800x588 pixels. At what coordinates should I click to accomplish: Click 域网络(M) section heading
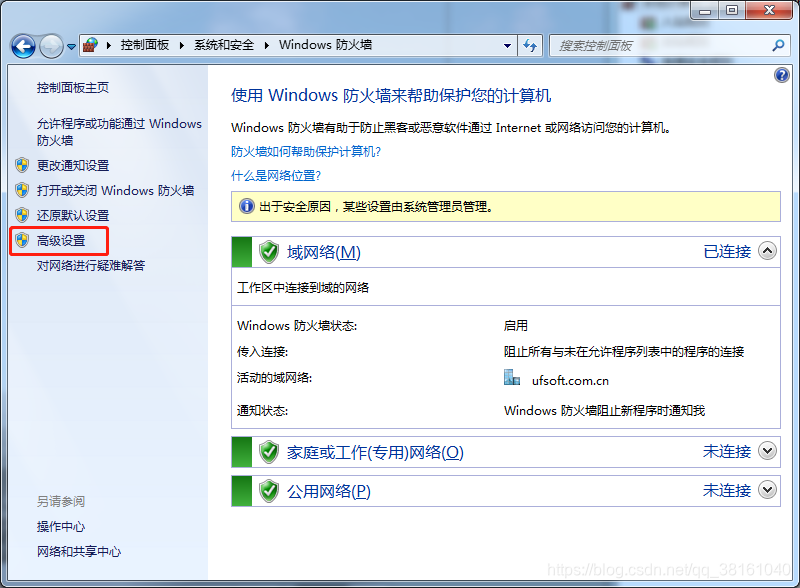323,252
